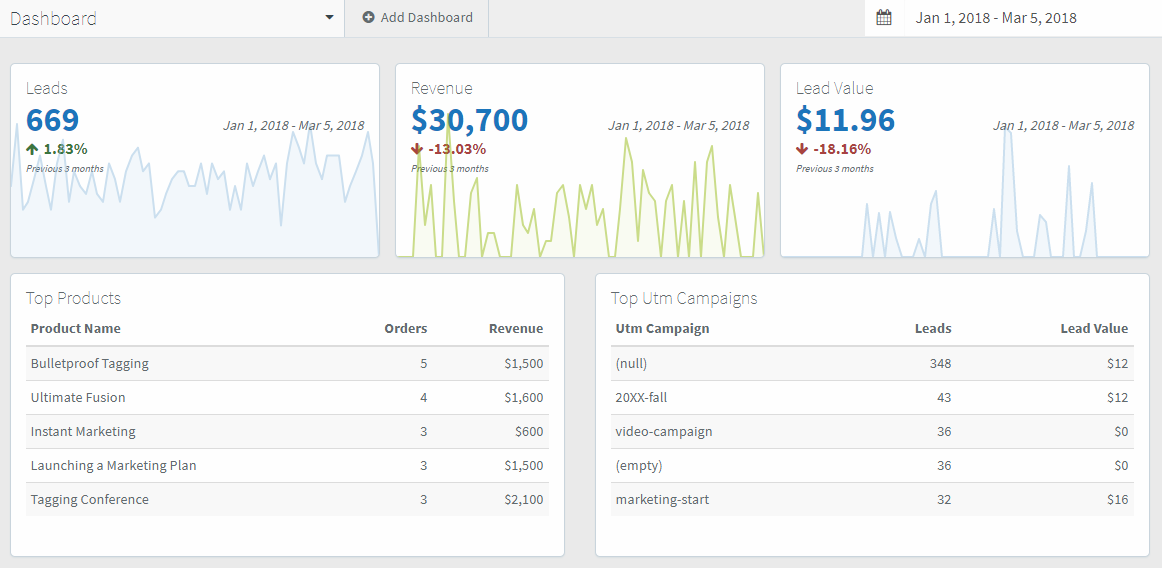Image resolution: width=1162 pixels, height=568 pixels.
Task: Sort campaigns by Lead Value column header
Action: [1093, 328]
